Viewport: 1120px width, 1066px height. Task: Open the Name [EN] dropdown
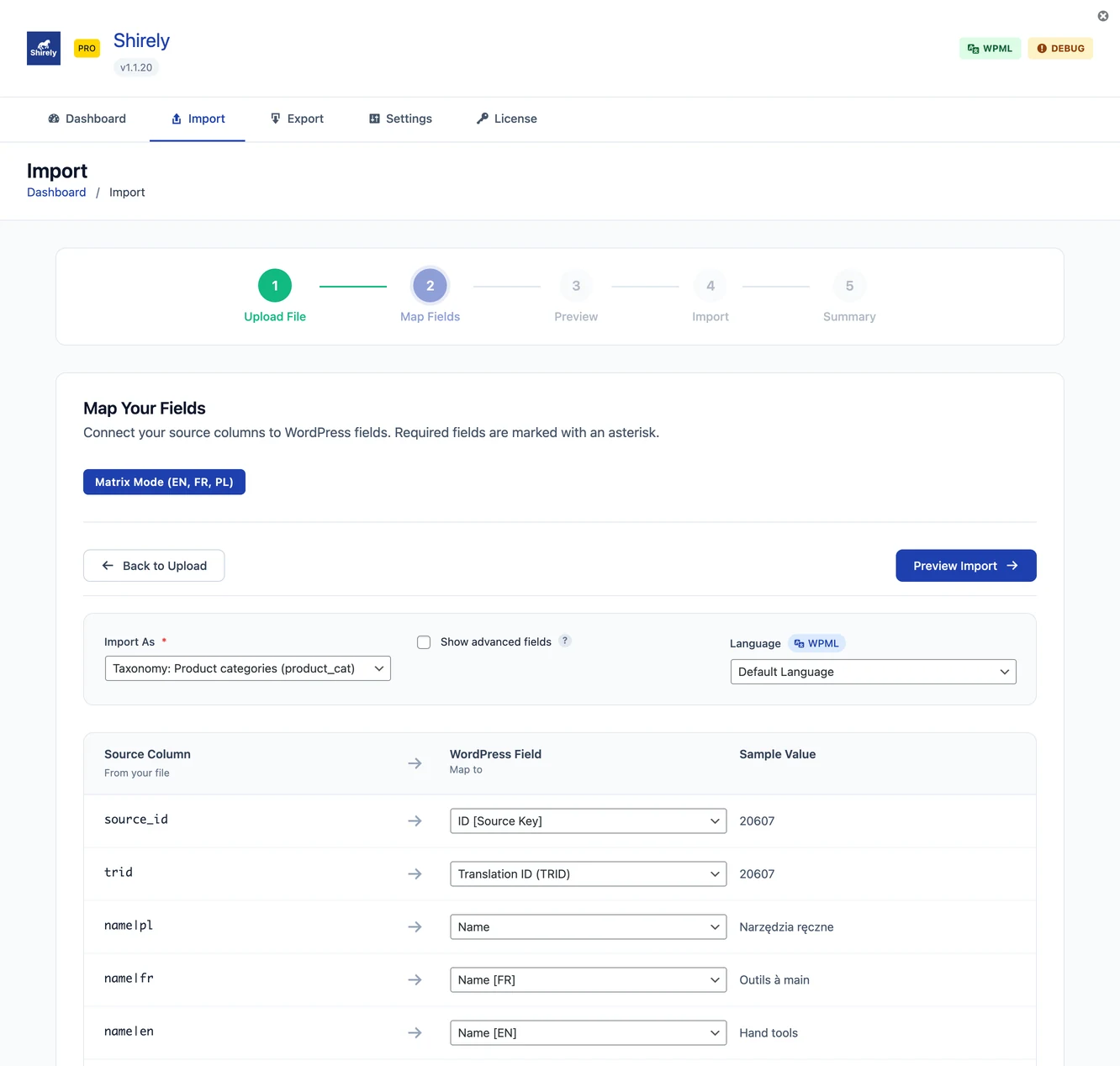[589, 1033]
